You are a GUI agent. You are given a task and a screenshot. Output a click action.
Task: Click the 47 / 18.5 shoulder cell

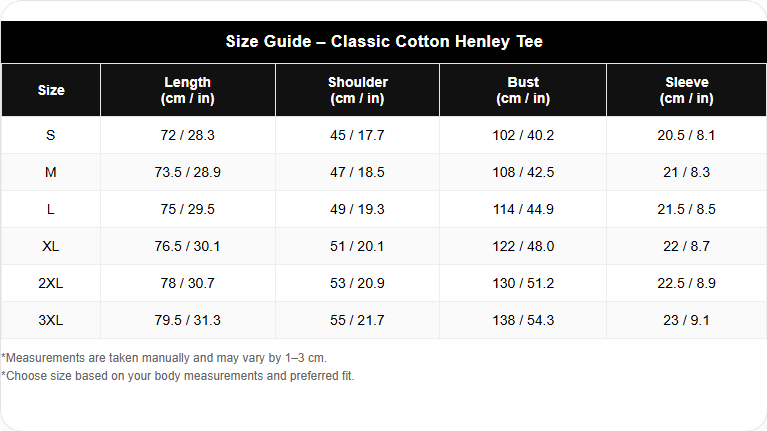click(x=358, y=172)
